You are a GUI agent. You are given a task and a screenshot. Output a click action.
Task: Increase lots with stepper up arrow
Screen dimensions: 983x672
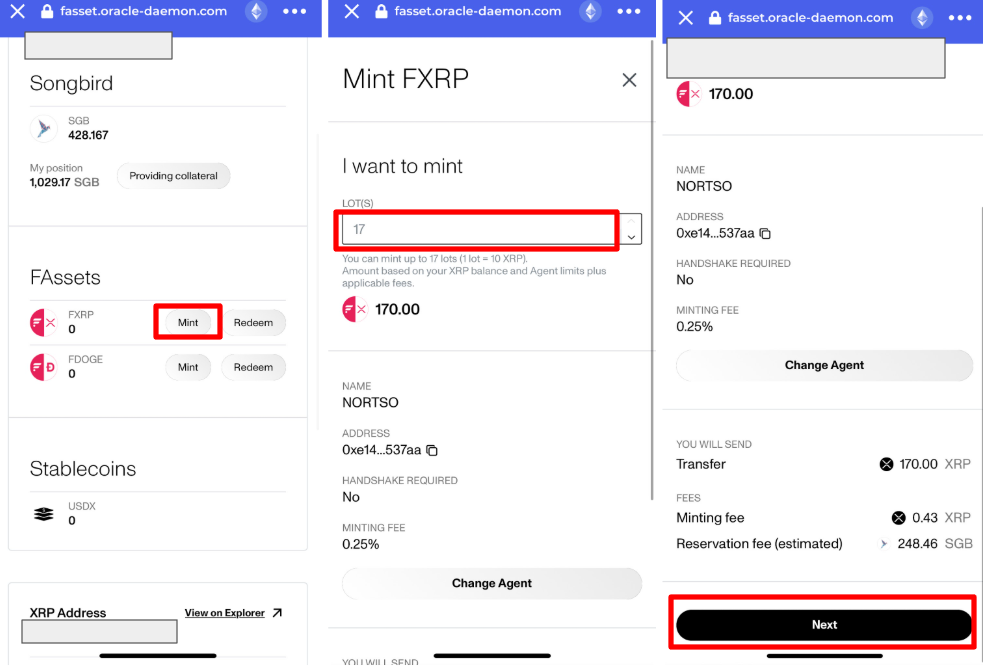[631, 221]
